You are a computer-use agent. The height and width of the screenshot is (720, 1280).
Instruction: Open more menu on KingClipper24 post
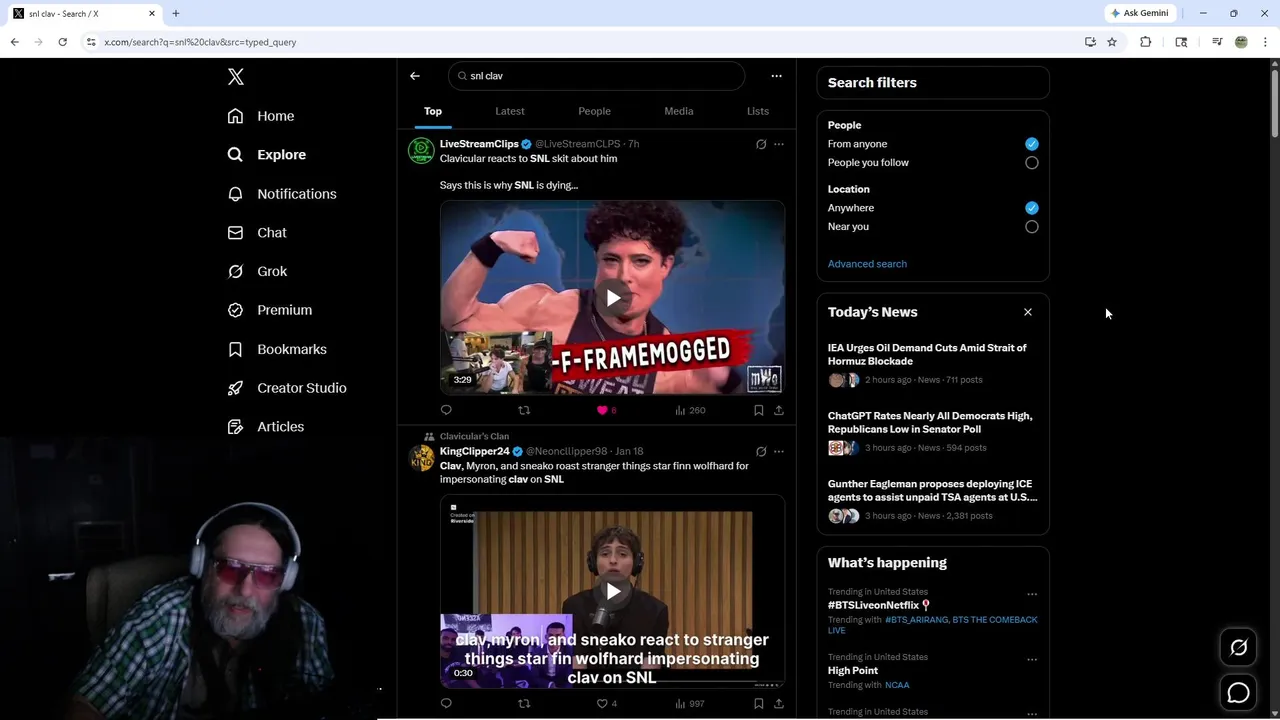point(779,451)
